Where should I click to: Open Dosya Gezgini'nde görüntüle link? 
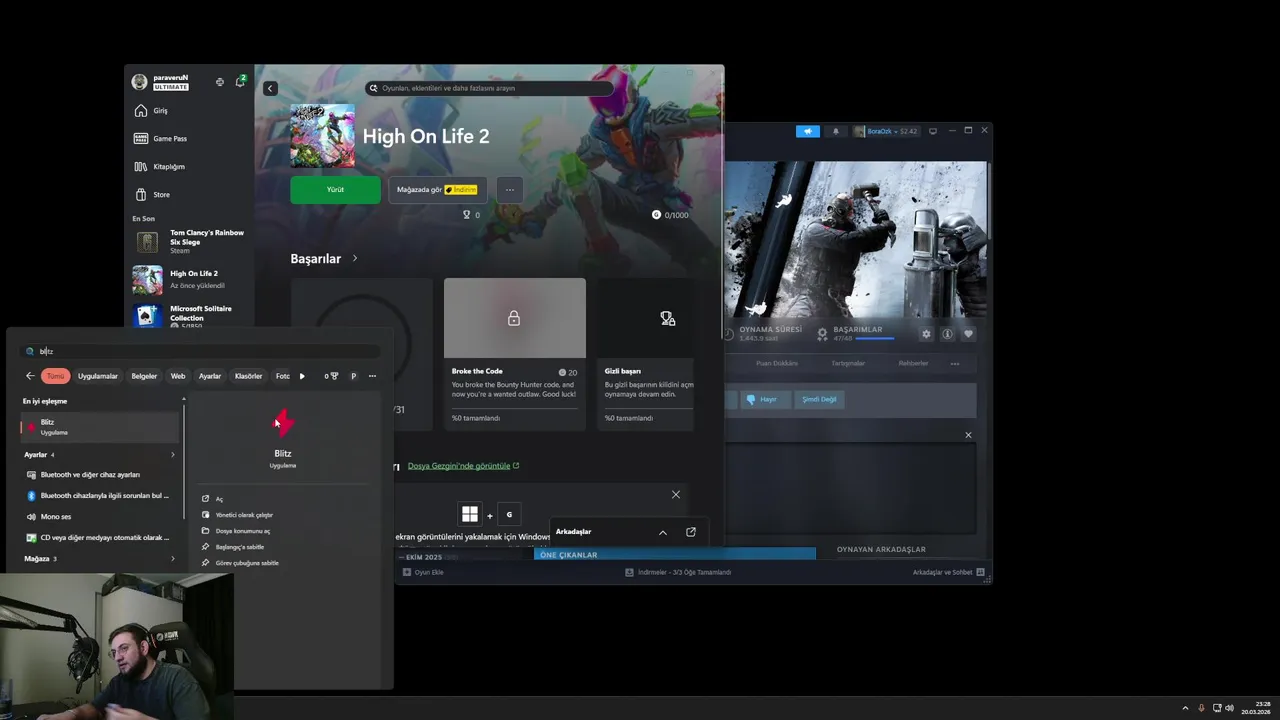(463, 466)
